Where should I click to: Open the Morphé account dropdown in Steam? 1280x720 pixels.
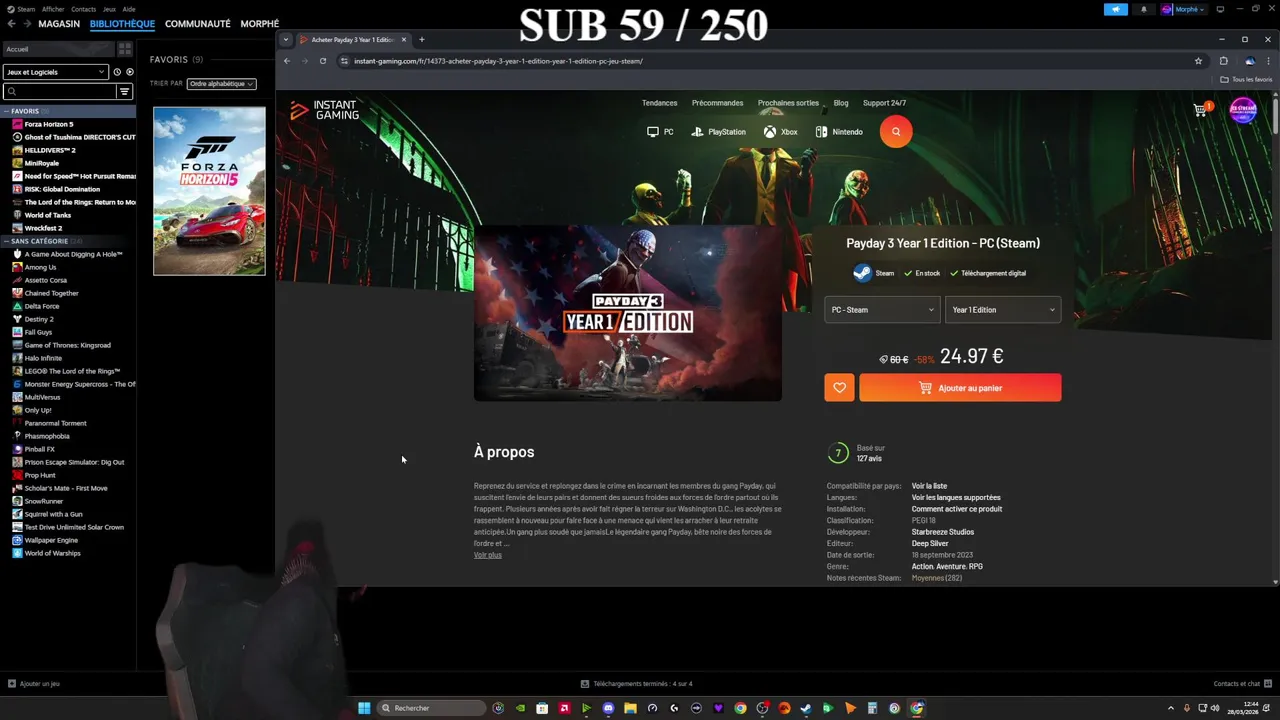(x=1184, y=9)
